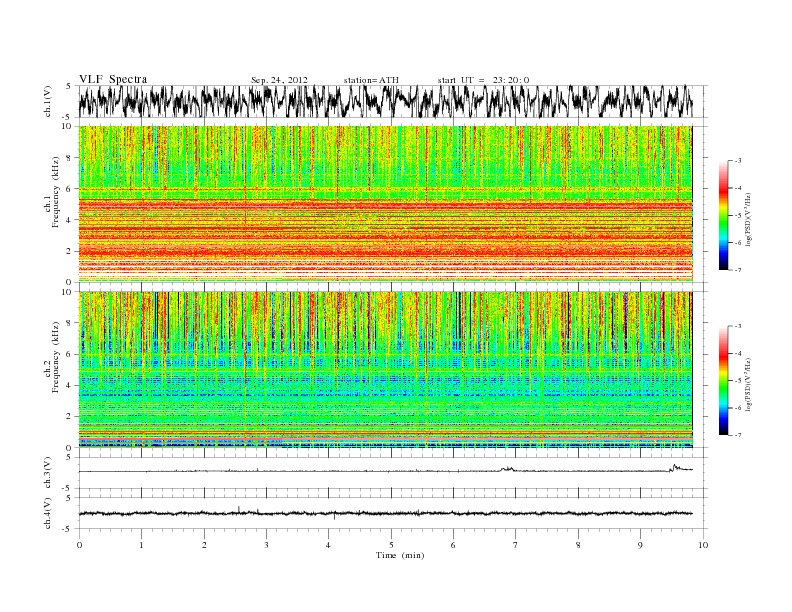
Task: Select the ch.2 colorbar "log(PSD)(V²/Hz)" label
Action: 749,384
